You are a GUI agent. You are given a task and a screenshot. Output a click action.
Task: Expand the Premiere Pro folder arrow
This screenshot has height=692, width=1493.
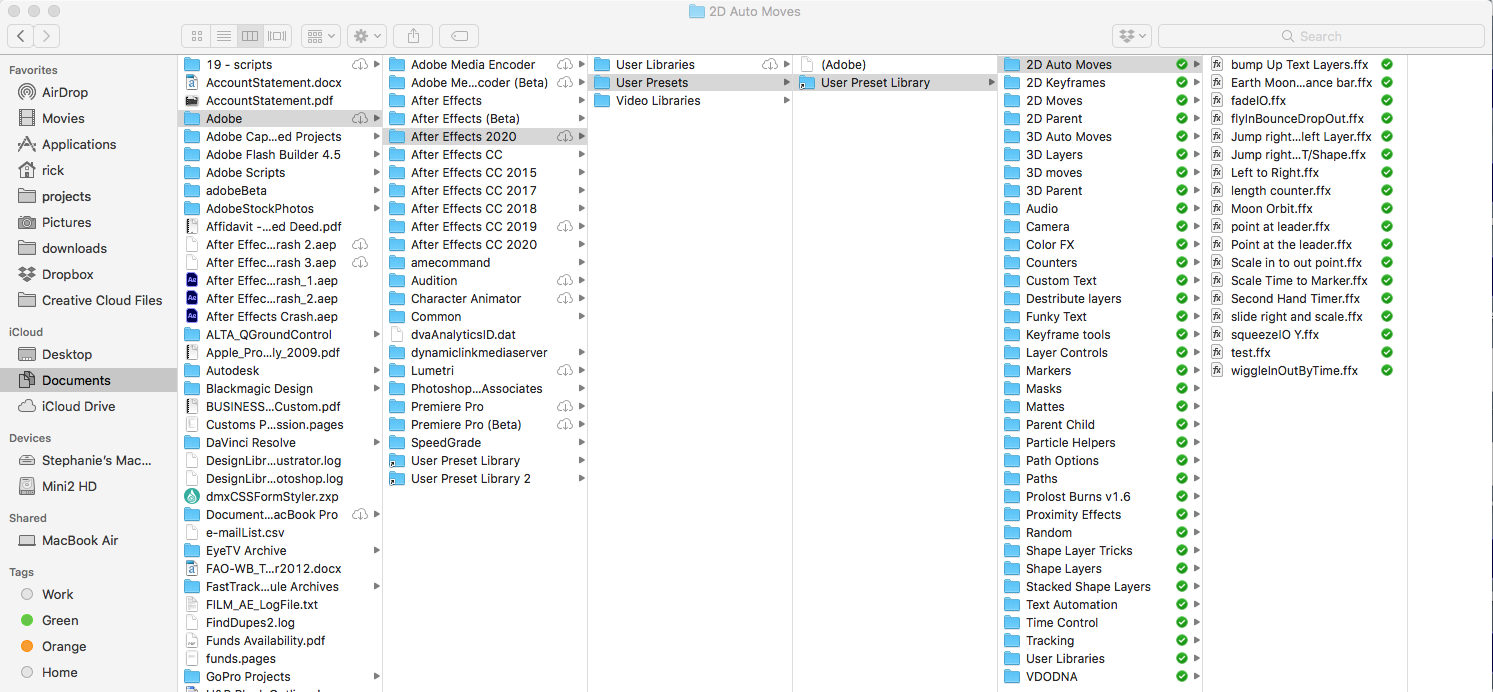pyautogui.click(x=581, y=406)
